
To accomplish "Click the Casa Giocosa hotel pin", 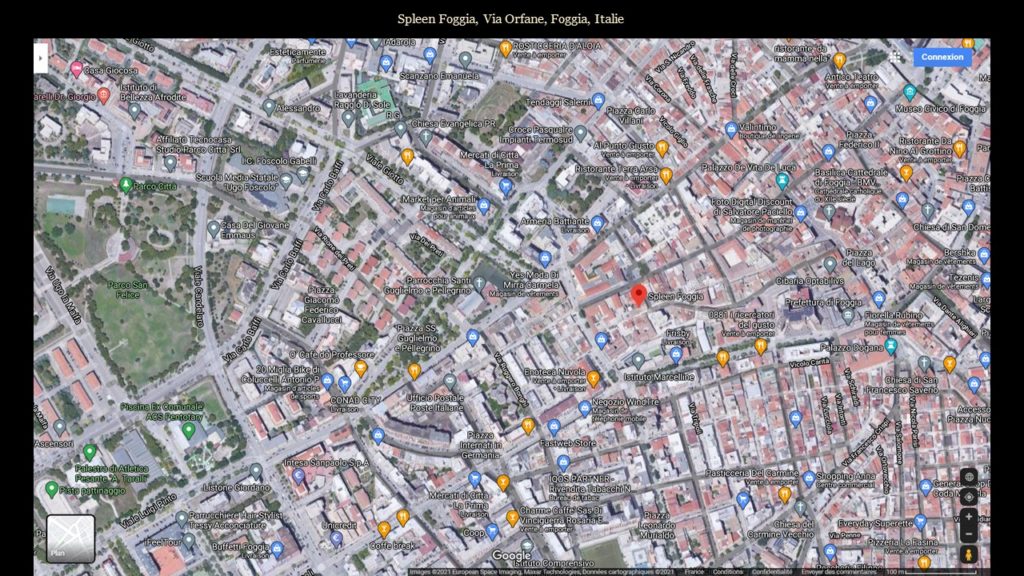I will [x=76, y=69].
